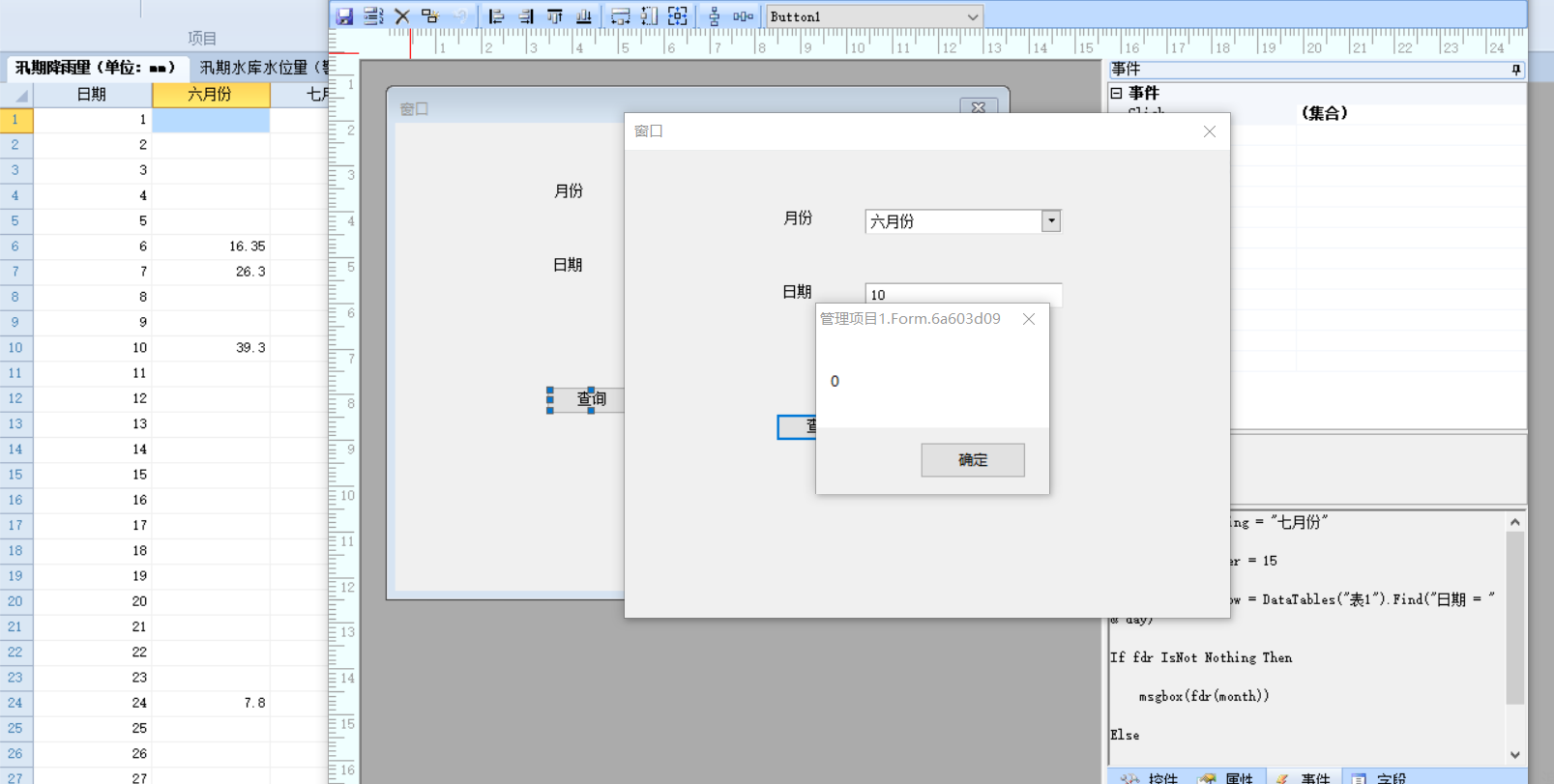Viewport: 1554px width, 784px height.
Task: Select the 查询 button in the designer form
Action: [591, 398]
